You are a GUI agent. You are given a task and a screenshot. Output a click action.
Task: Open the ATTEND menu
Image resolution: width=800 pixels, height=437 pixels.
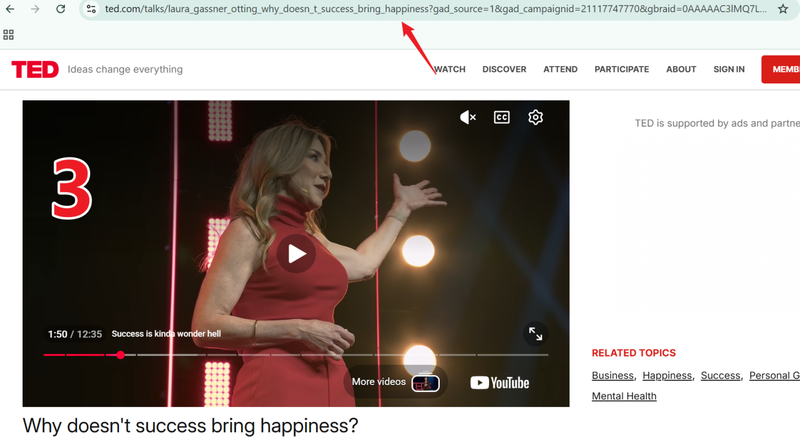560,69
